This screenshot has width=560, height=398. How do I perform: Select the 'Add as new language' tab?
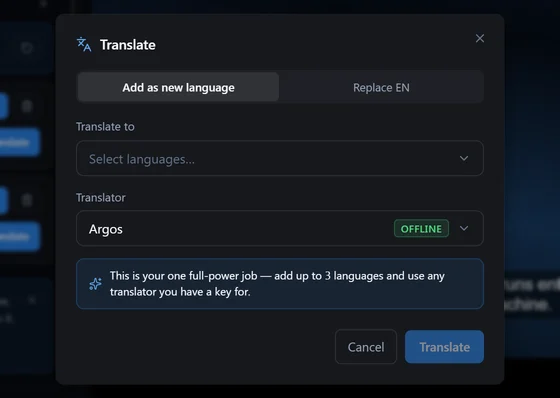[x=178, y=87]
